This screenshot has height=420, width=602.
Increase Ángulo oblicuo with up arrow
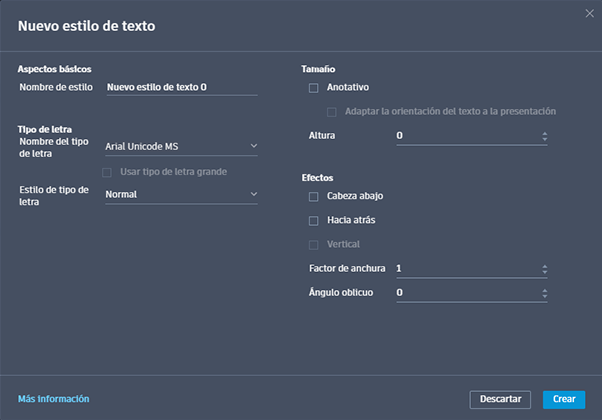tap(544, 290)
